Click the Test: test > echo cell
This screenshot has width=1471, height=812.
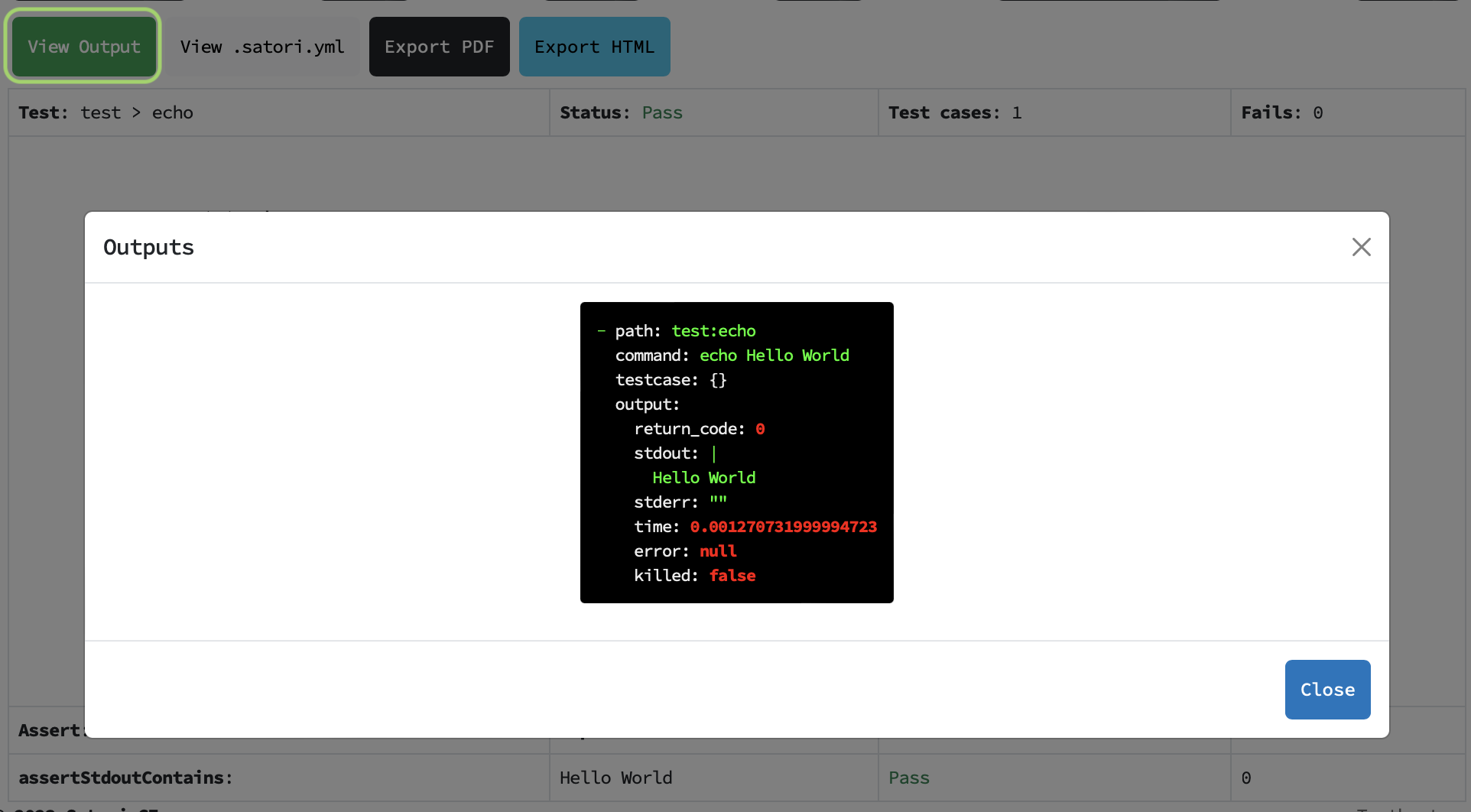click(x=279, y=112)
